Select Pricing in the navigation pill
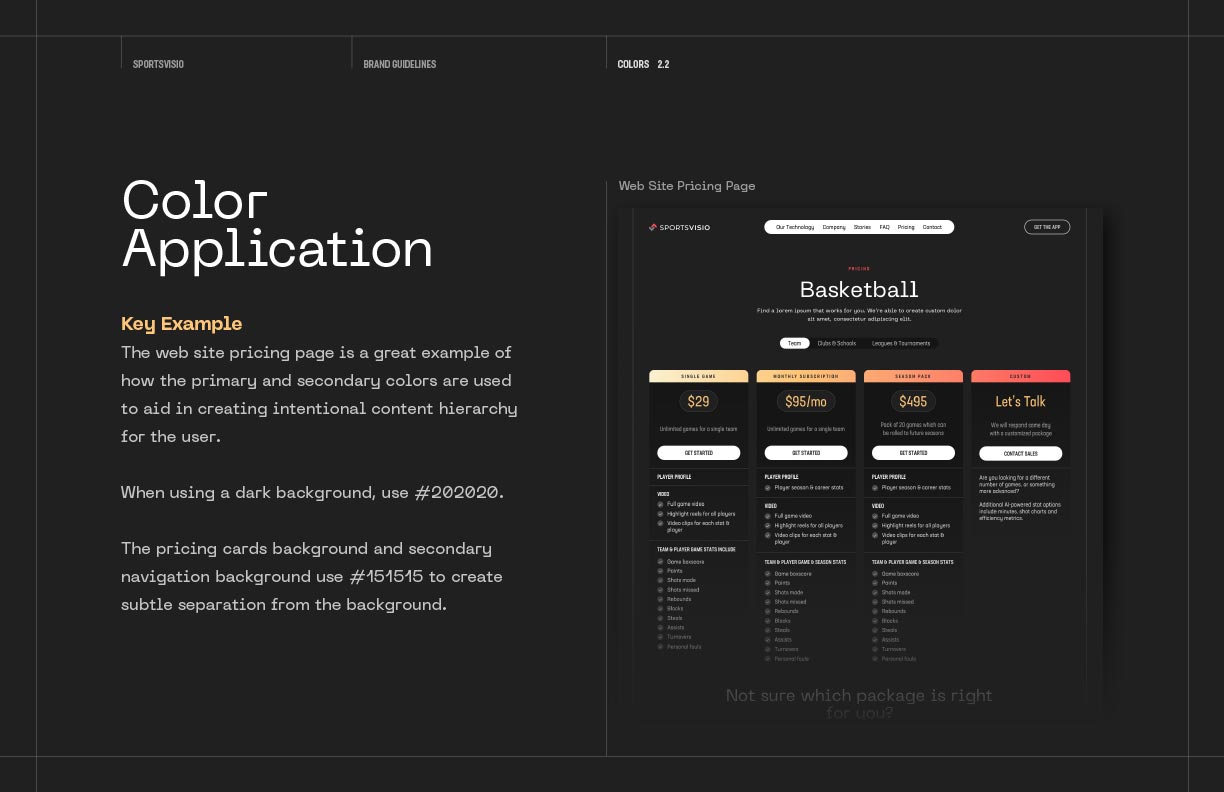The image size is (1224, 792). coord(906,227)
